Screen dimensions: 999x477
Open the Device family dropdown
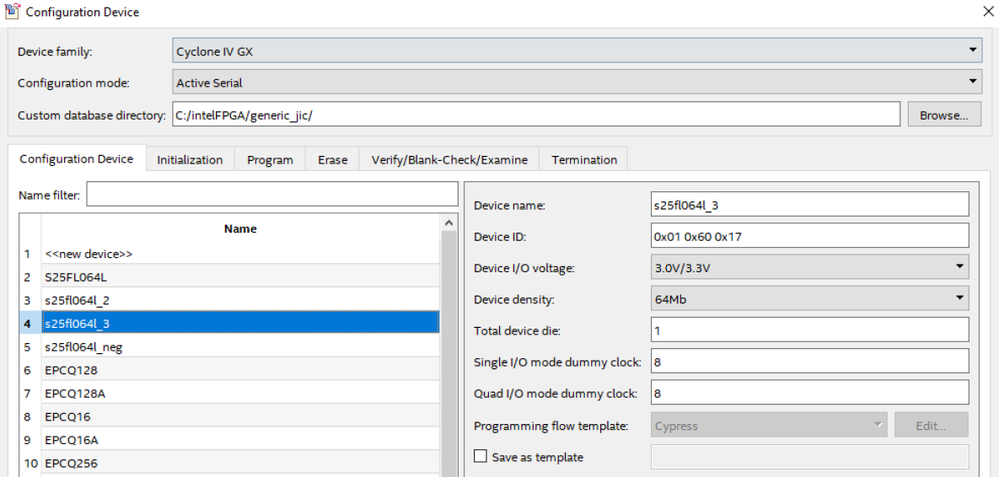point(577,51)
